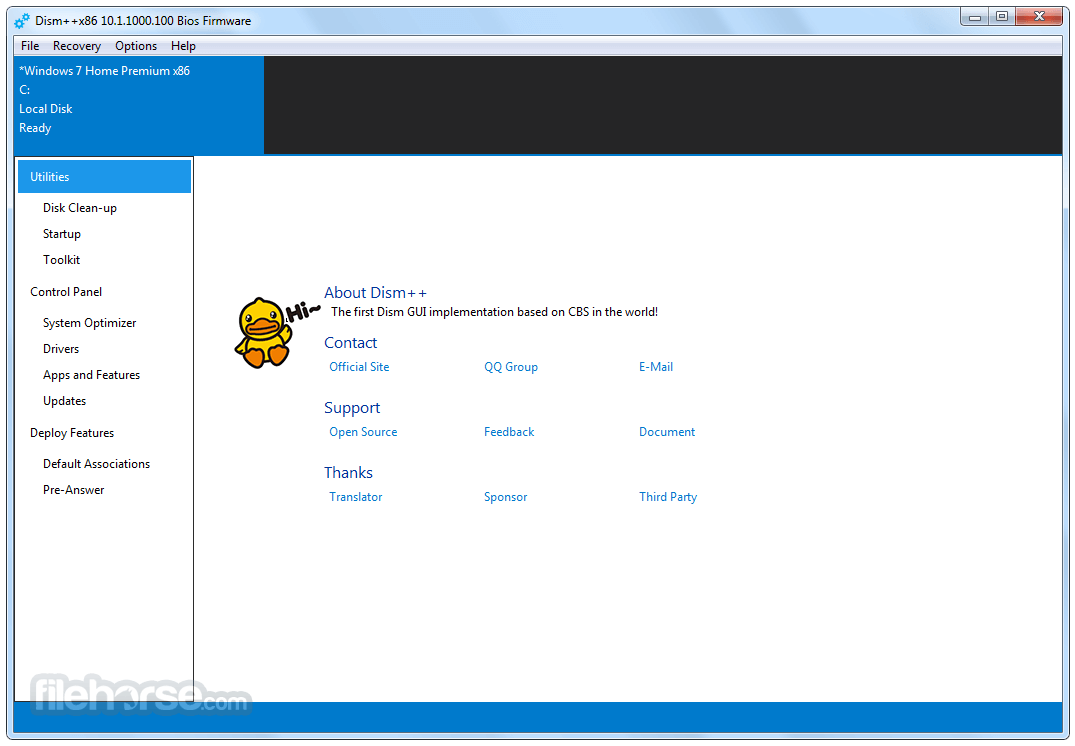Click the Support heading
The image size is (1075, 746).
[352, 408]
